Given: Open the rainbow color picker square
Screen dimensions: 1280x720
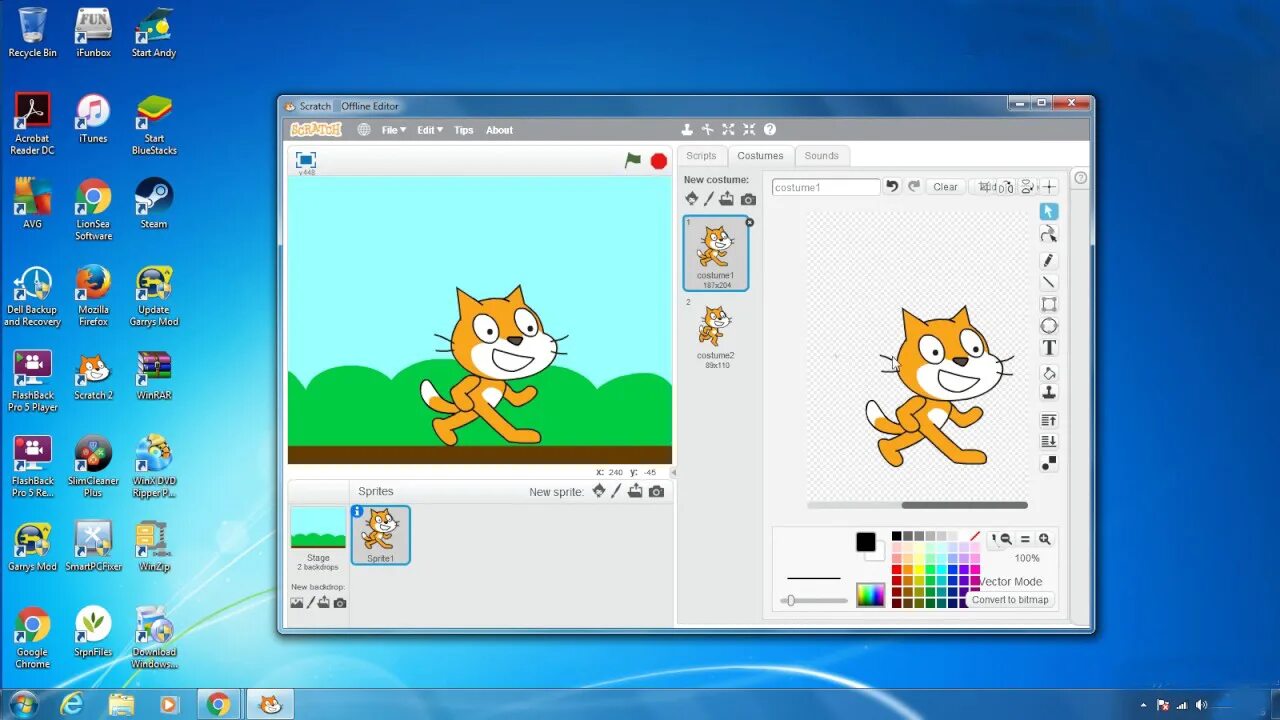Looking at the screenshot, I should click(870, 595).
